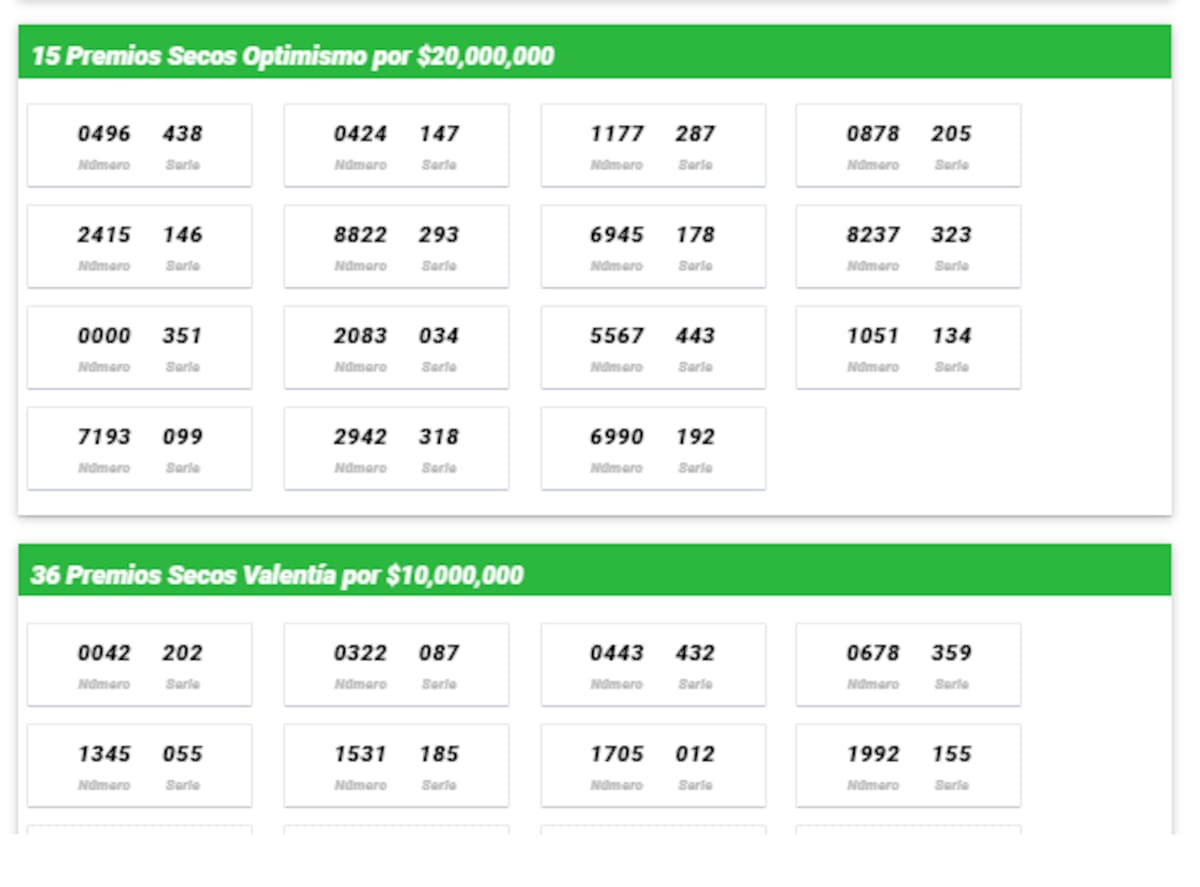Select the prize card 0496 serie 438
This screenshot has height=887, width=1200.
[x=140, y=146]
